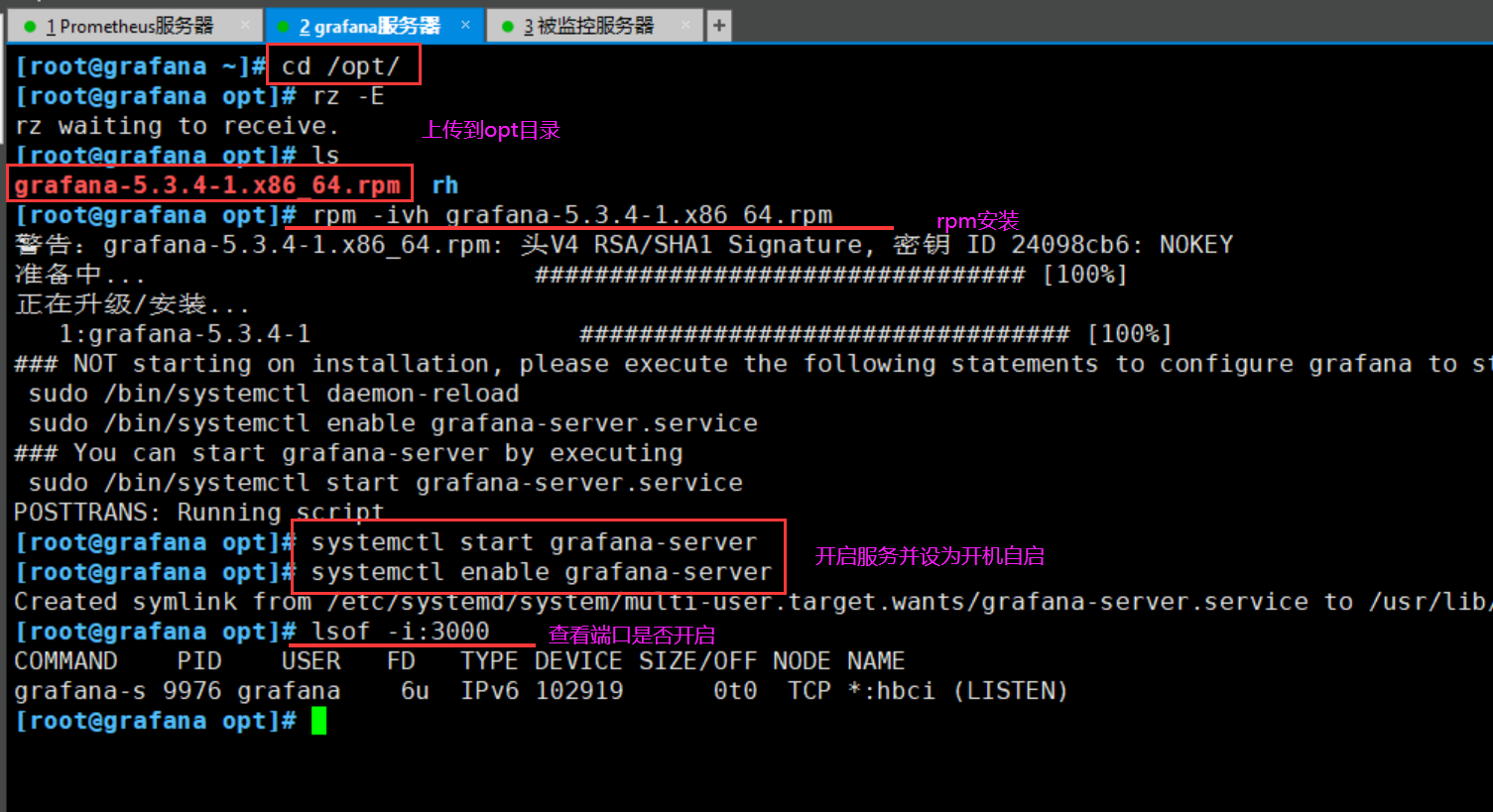Click the 'Created symlink from' output line
The width and height of the screenshot is (1493, 812).
[x=751, y=602]
